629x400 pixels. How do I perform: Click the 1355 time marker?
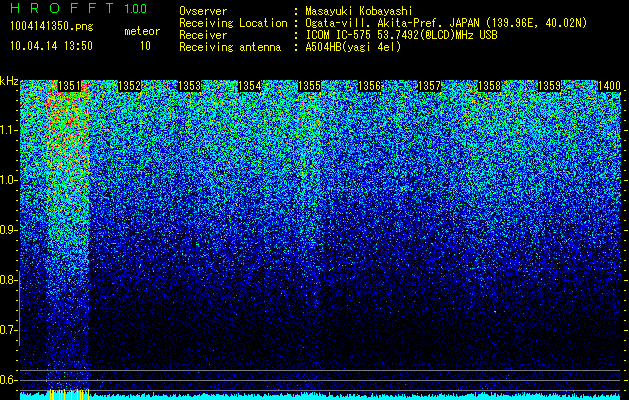click(x=310, y=86)
